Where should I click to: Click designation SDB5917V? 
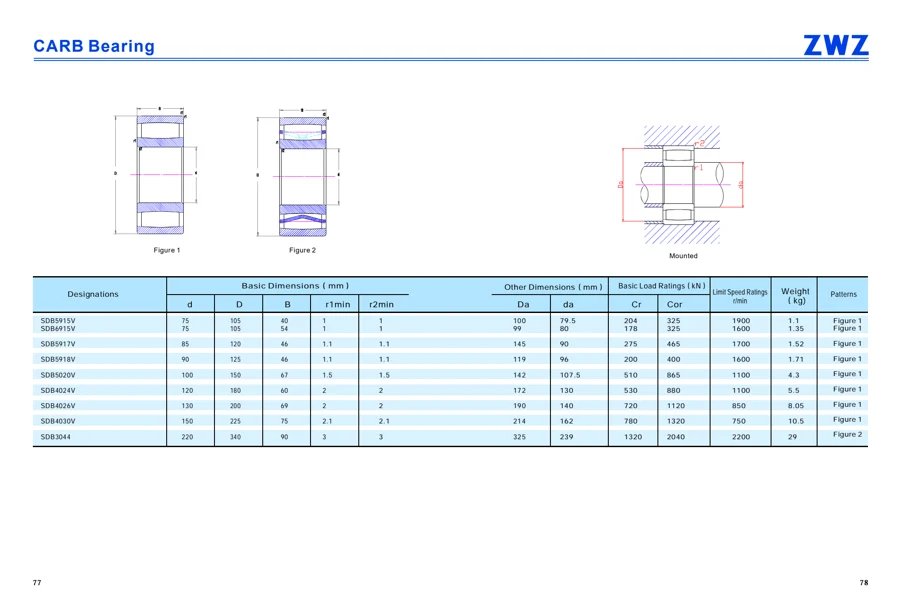(x=58, y=344)
